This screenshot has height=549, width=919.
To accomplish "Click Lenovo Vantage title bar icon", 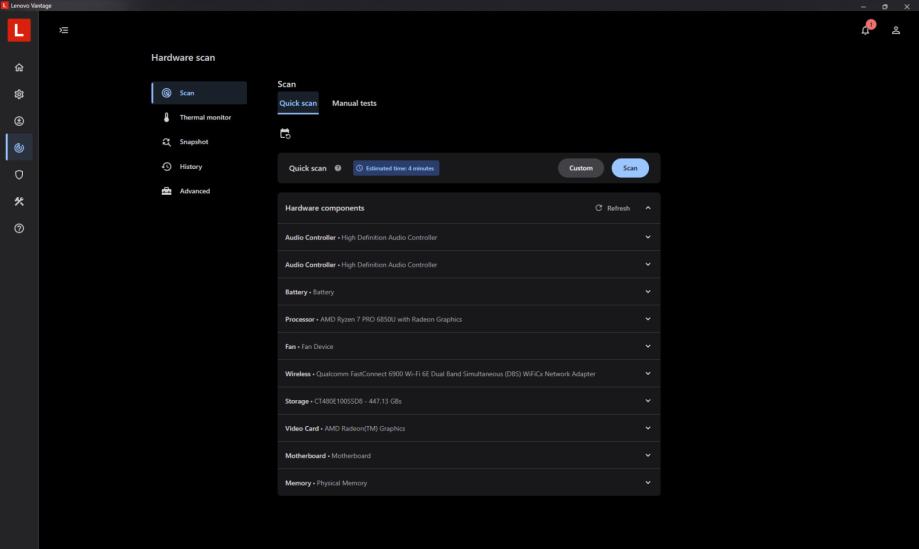I will (x=5, y=5).
